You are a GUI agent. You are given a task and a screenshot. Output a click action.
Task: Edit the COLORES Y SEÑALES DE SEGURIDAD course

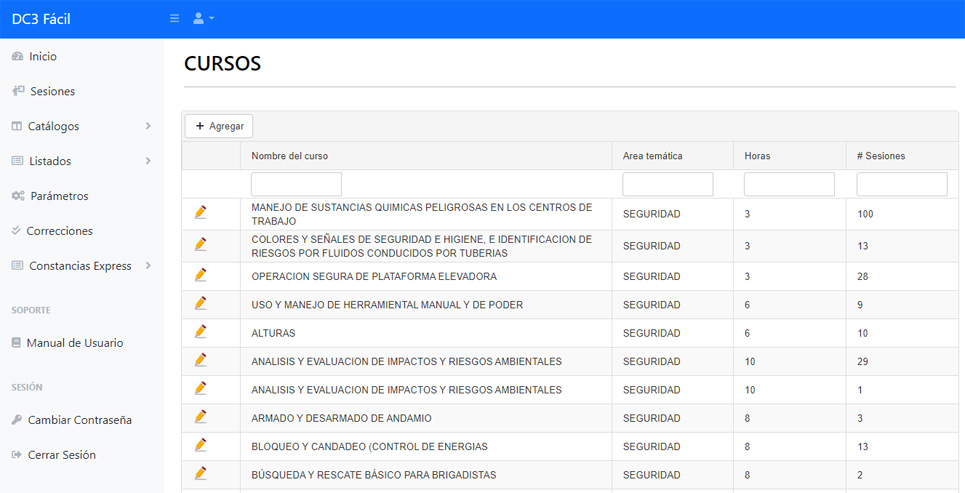point(201,245)
